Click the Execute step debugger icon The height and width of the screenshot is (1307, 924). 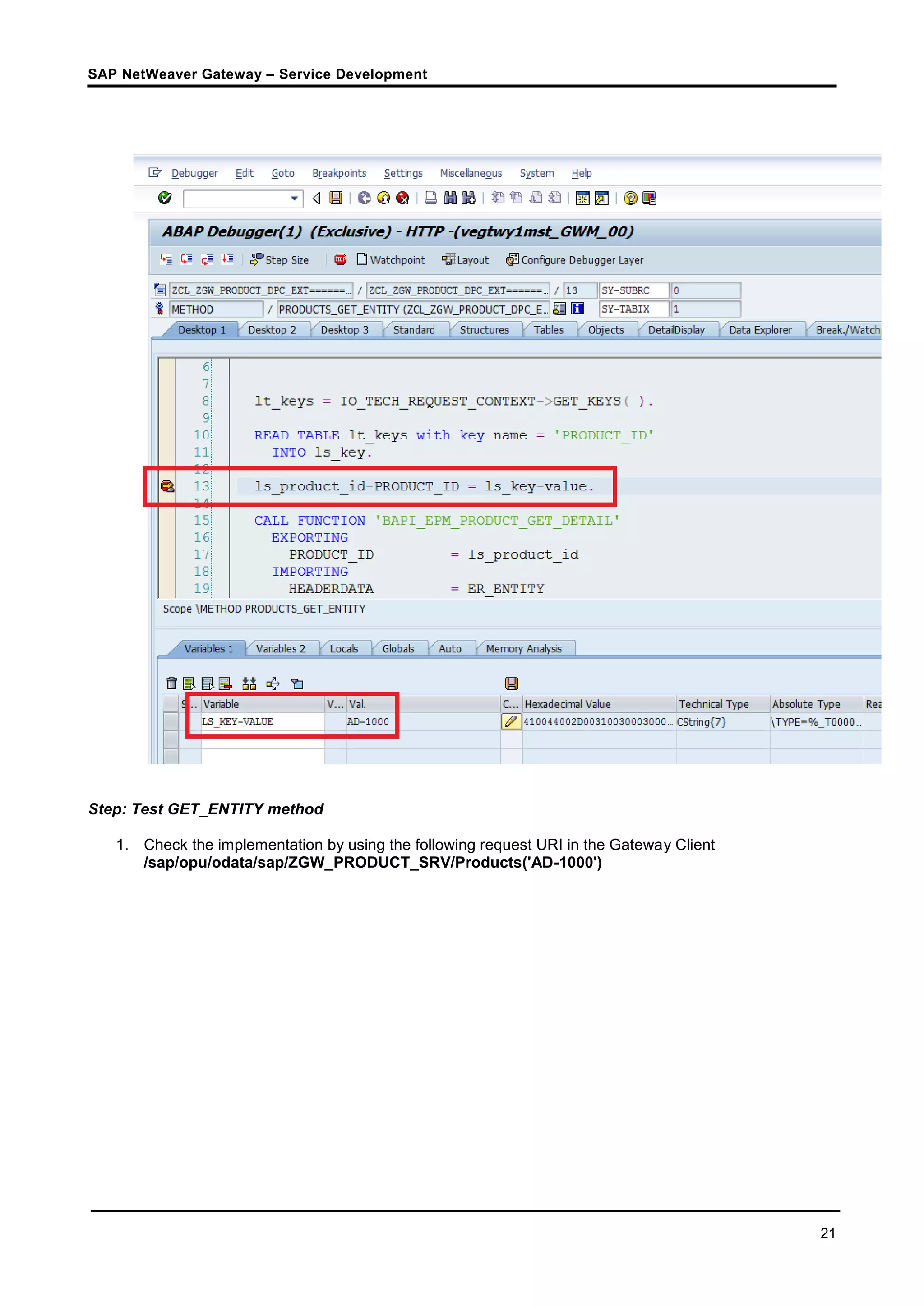pyautogui.click(x=186, y=259)
